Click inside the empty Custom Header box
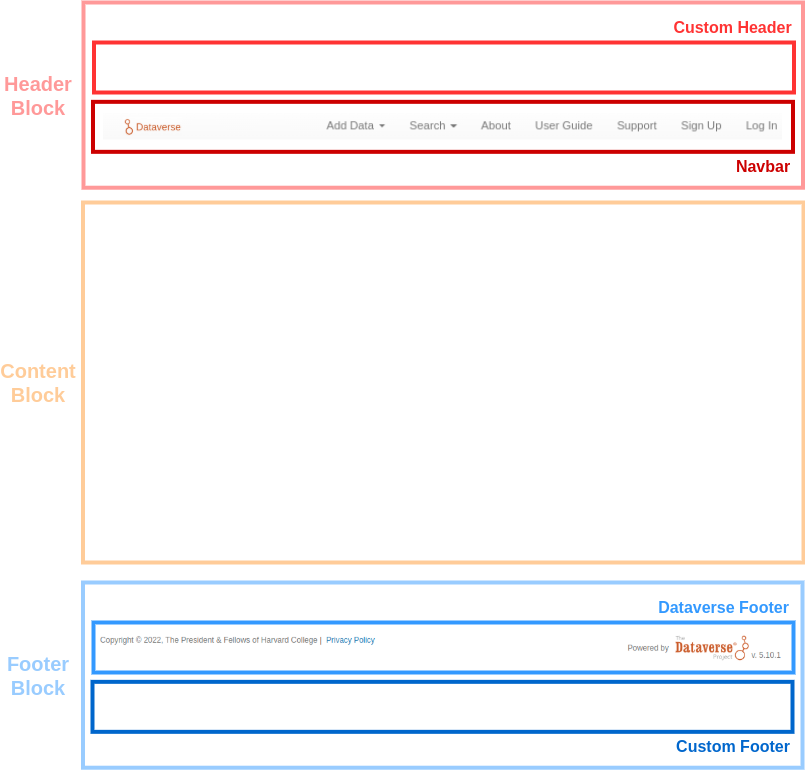805x770 pixels. [x=443, y=68]
